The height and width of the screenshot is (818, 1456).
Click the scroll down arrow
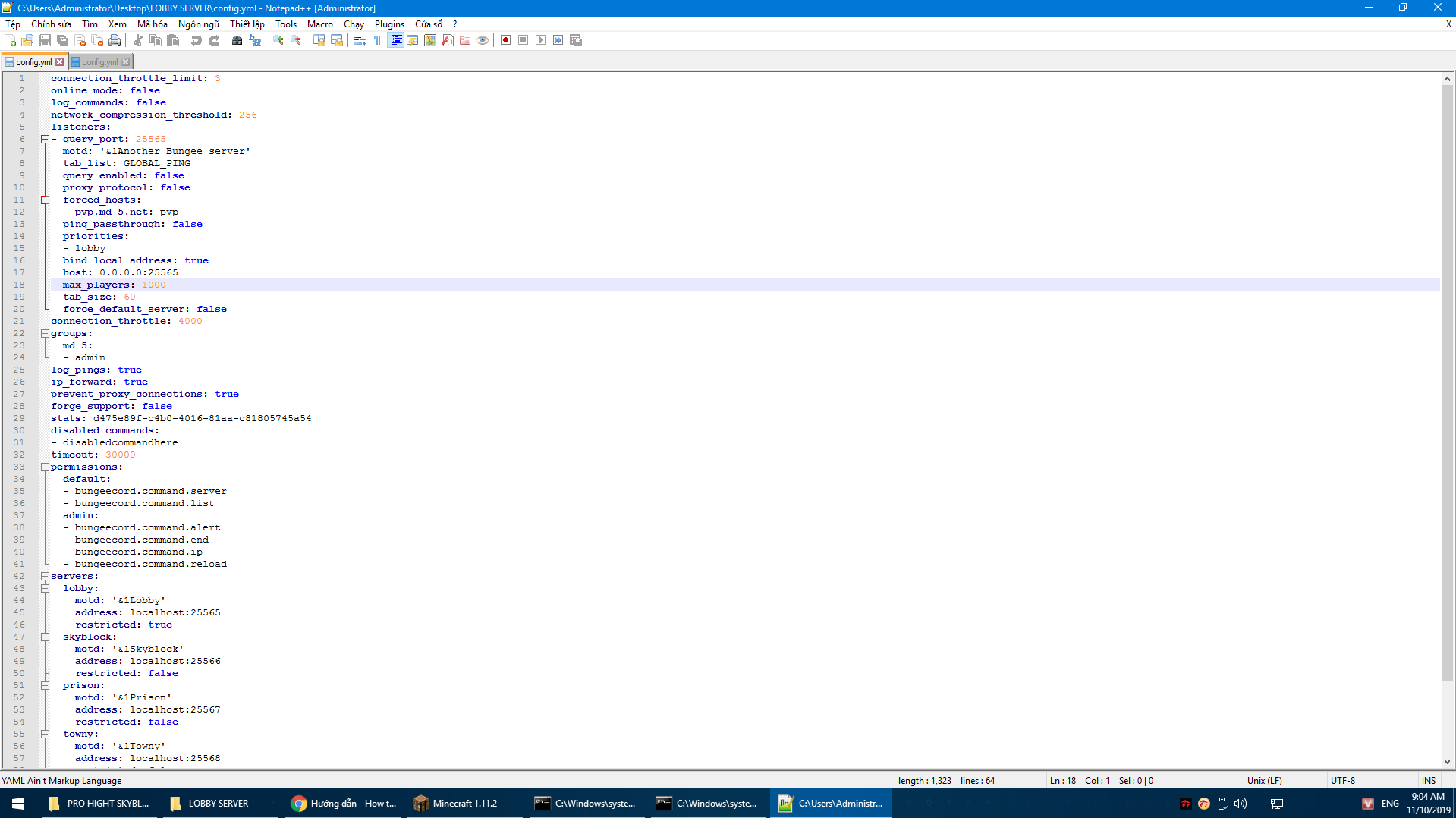coord(1447,762)
